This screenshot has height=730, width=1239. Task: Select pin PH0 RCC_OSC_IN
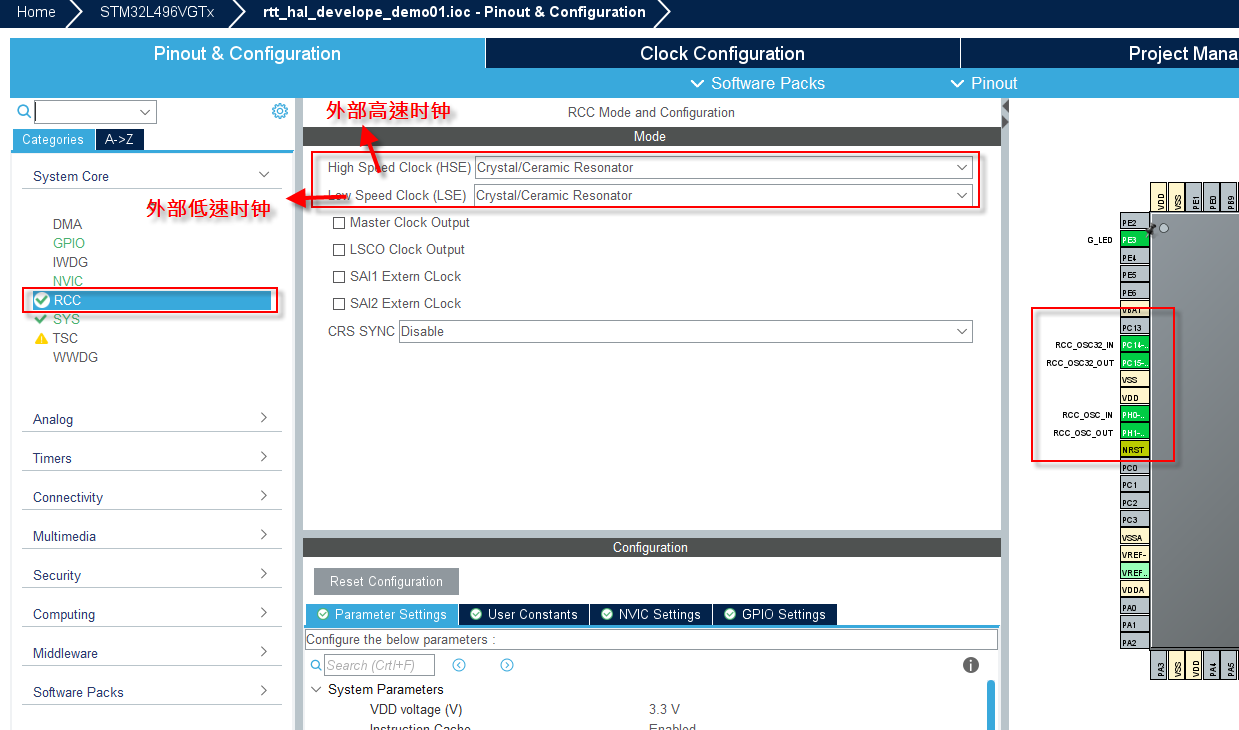tap(1134, 415)
